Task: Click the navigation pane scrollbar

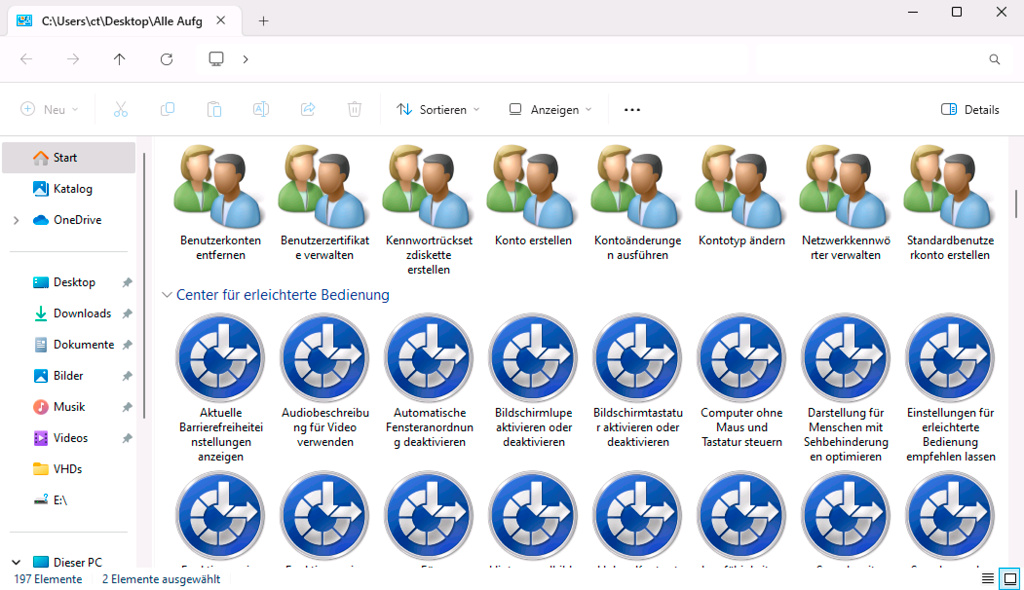Action: coord(143,286)
